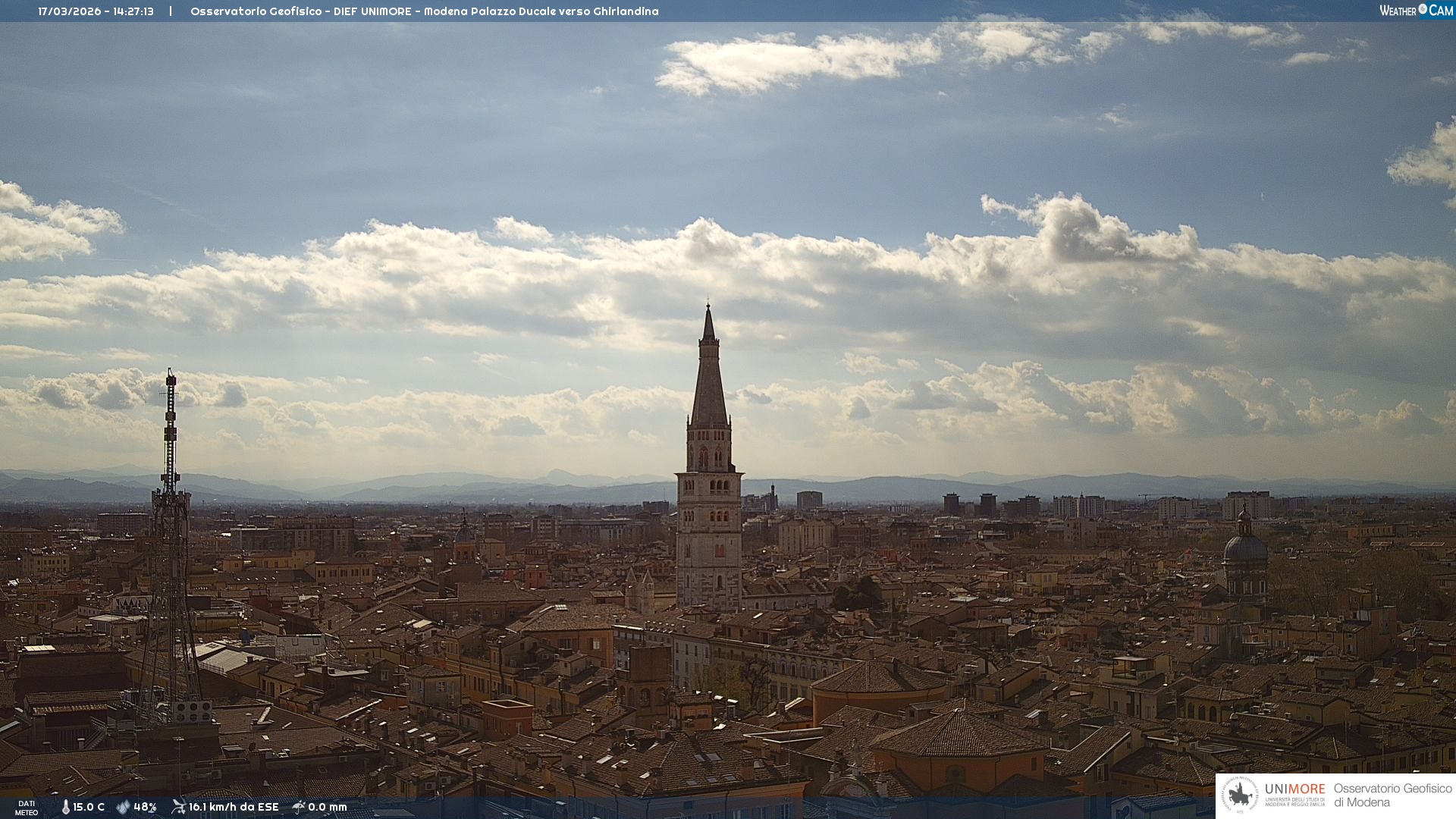Click the 16.1 km/h da ESE reading
The image size is (1456, 819).
[x=234, y=807]
